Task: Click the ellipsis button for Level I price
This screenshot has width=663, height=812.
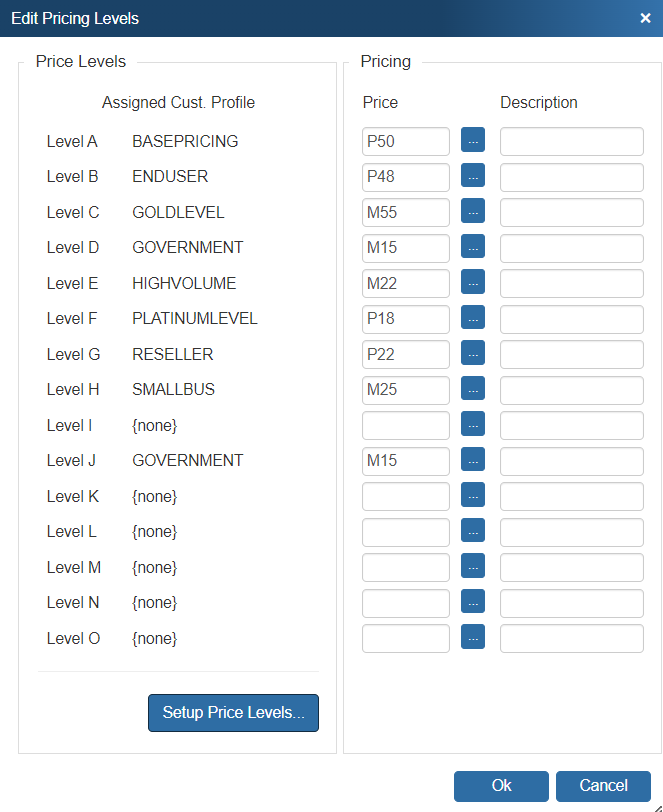Action: point(472,425)
